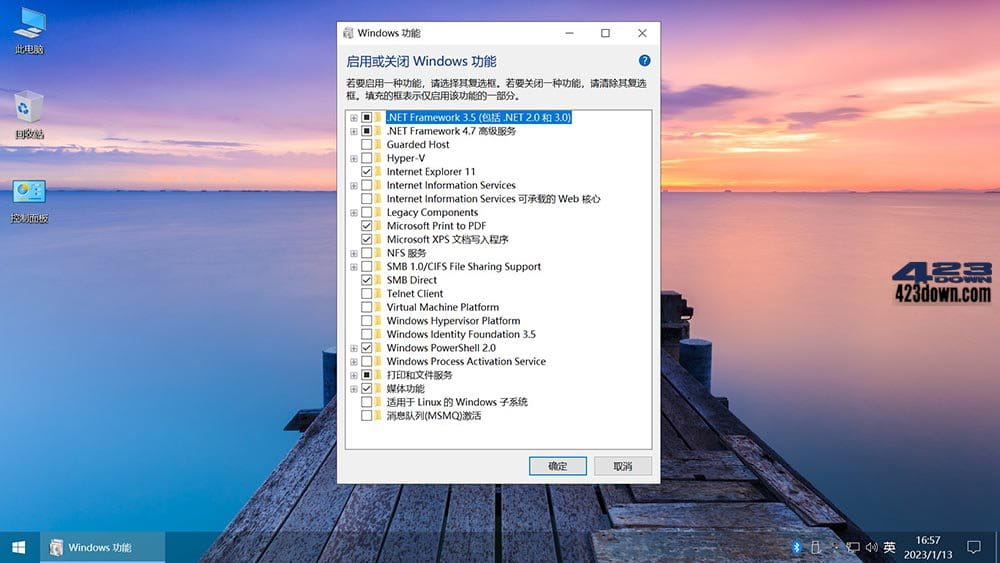Enable Virtual Machine Platform checkbox

[366, 307]
